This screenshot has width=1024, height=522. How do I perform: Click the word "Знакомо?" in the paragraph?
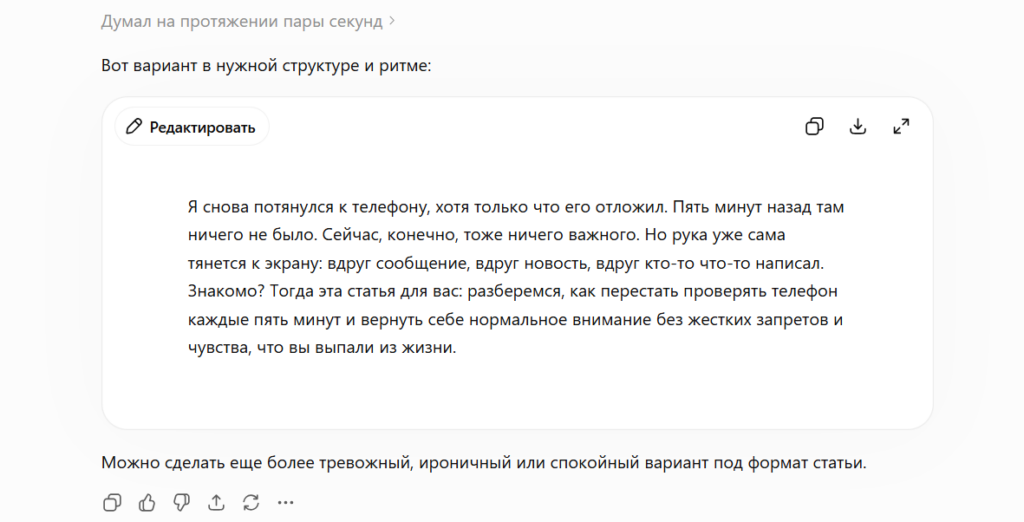pos(226,291)
